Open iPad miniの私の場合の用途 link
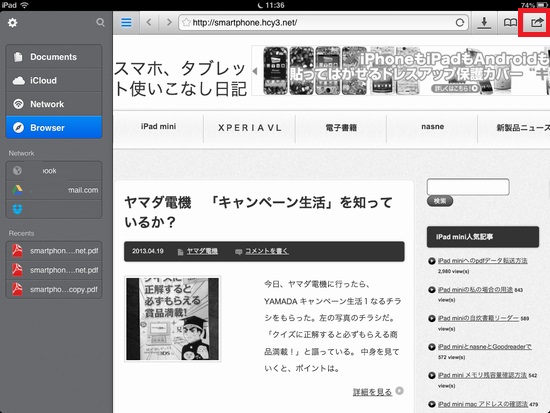The height and width of the screenshot is (413, 550). coord(475,289)
